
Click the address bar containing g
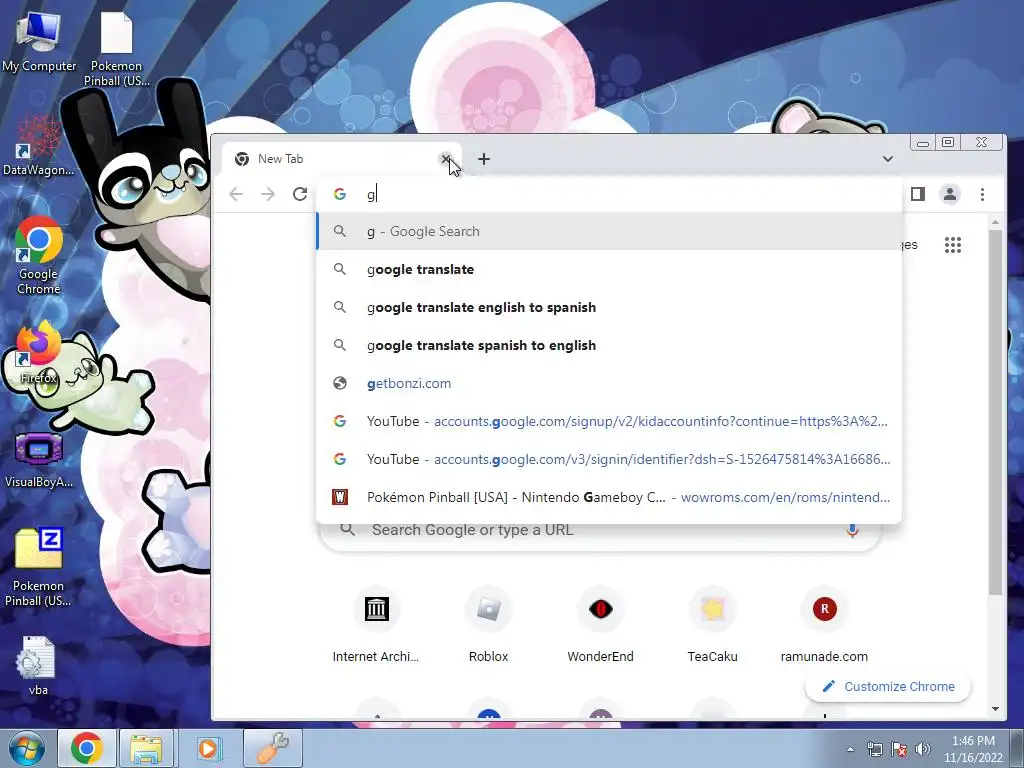click(609, 194)
